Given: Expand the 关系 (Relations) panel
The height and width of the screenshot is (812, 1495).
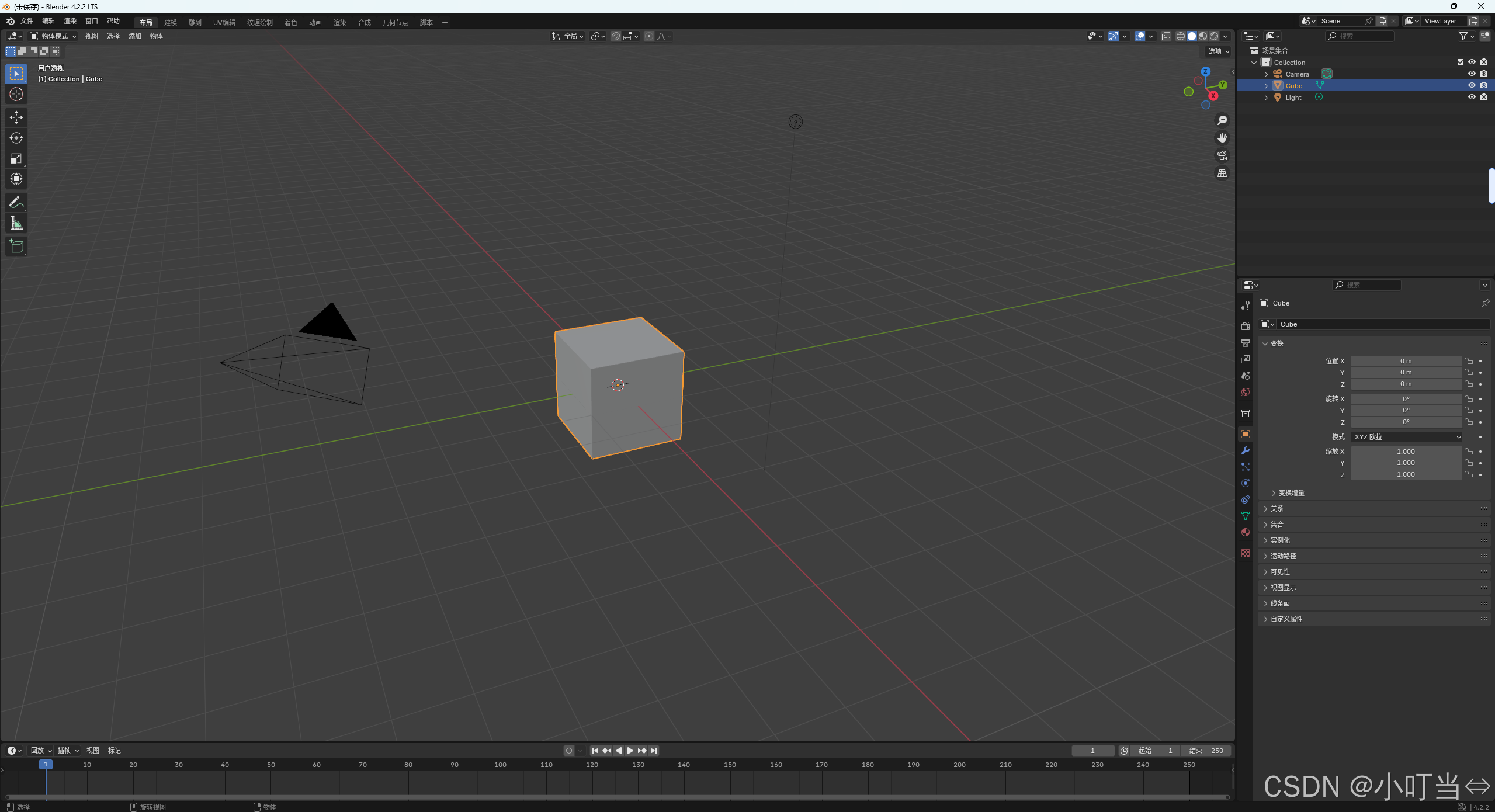Looking at the screenshot, I should pos(1277,509).
